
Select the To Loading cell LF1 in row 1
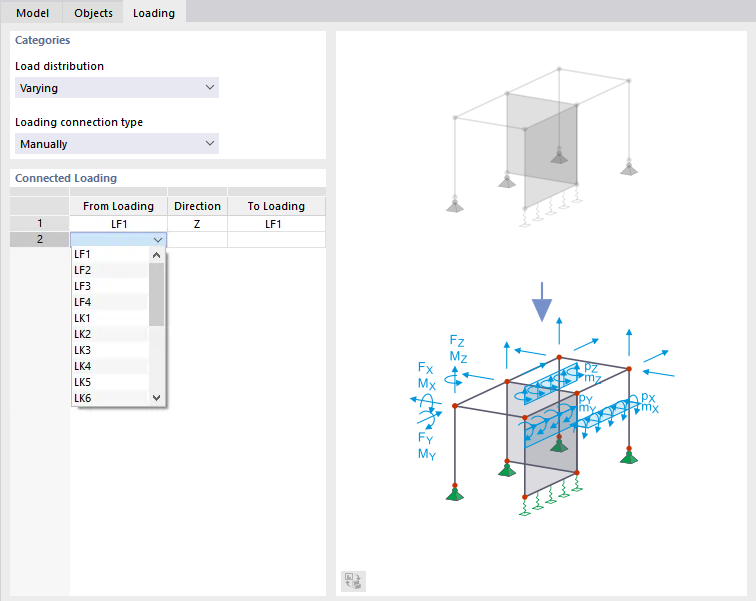click(x=276, y=224)
